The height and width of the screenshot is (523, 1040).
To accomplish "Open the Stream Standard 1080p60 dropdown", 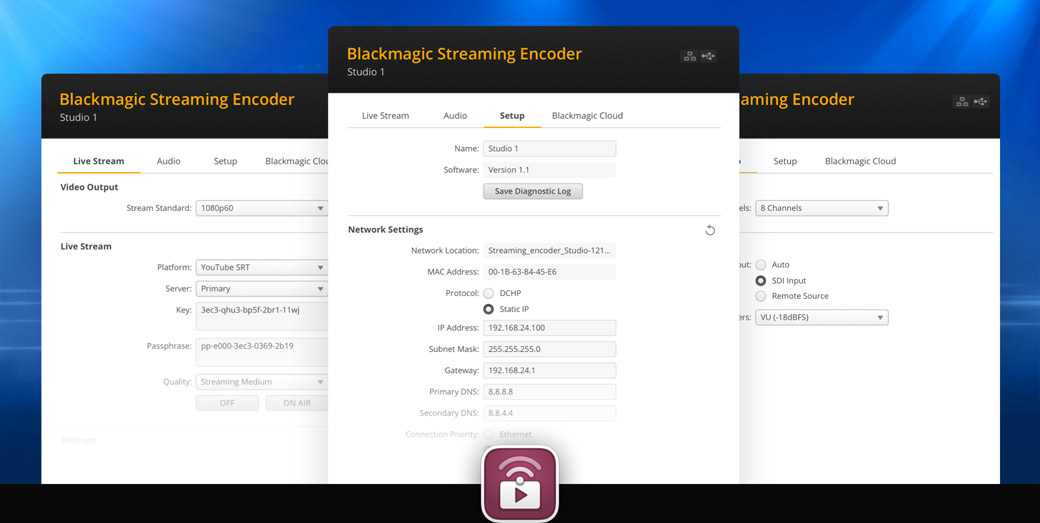I will point(262,208).
